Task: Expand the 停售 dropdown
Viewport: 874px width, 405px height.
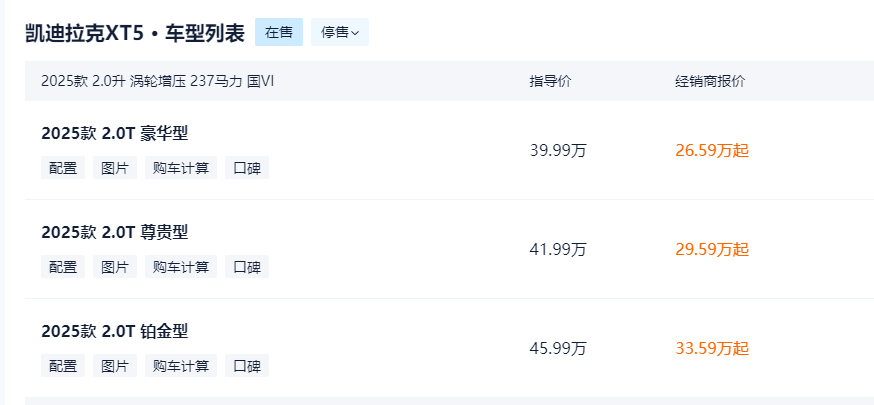Action: click(x=340, y=32)
